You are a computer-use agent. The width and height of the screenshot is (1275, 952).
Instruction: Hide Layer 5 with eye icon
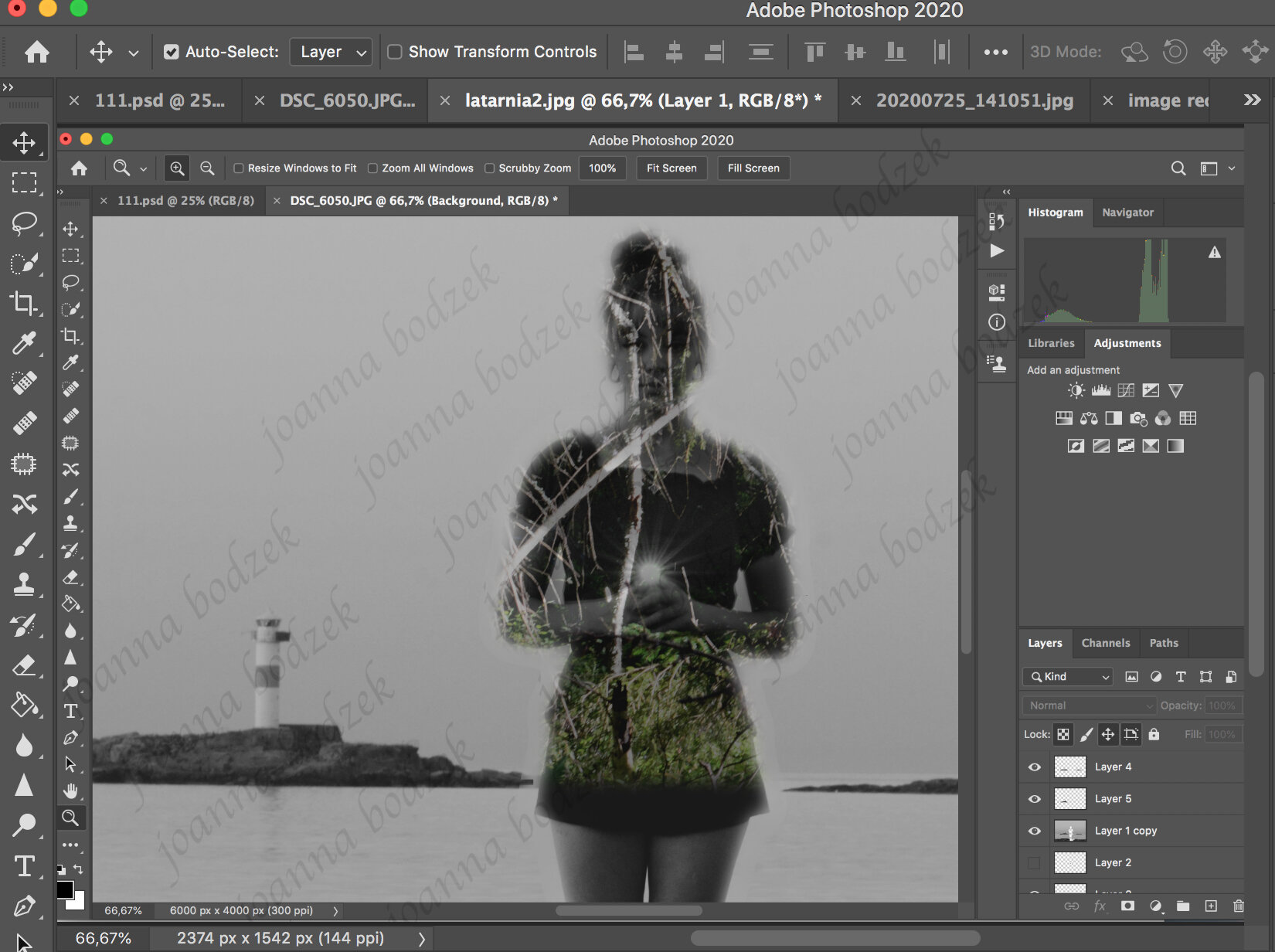1035,799
